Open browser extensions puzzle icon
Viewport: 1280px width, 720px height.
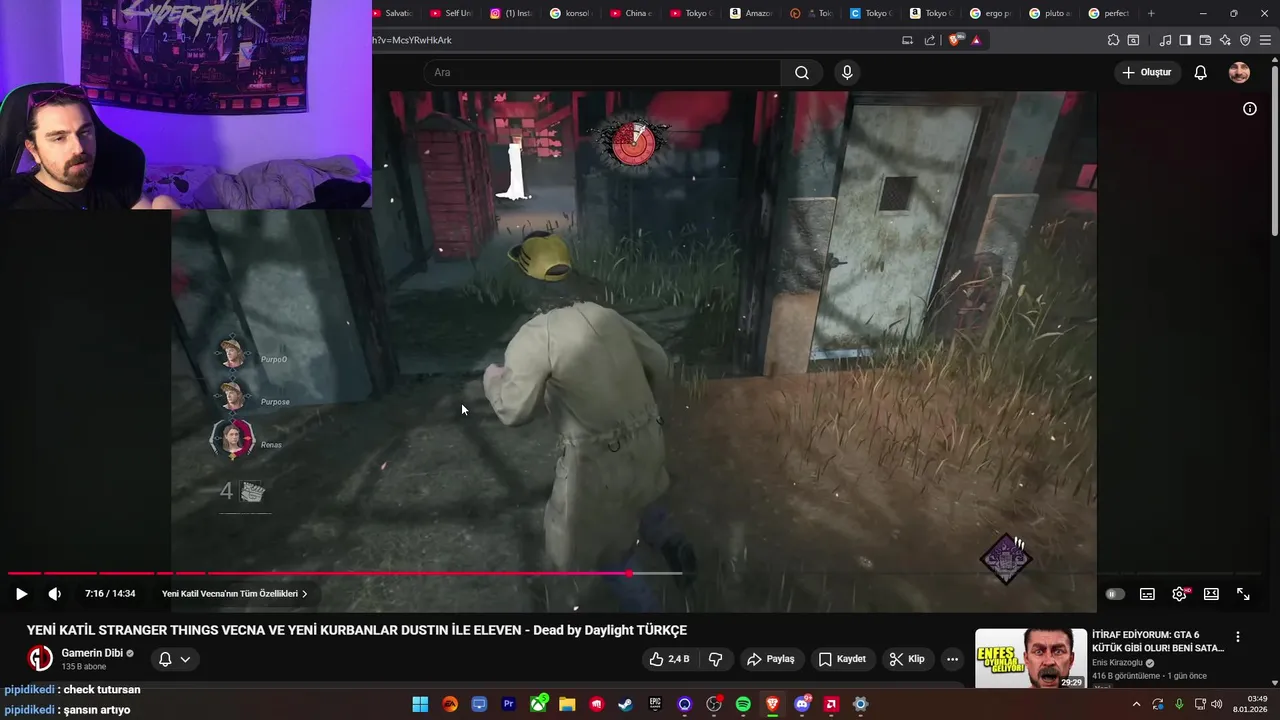coord(1113,40)
